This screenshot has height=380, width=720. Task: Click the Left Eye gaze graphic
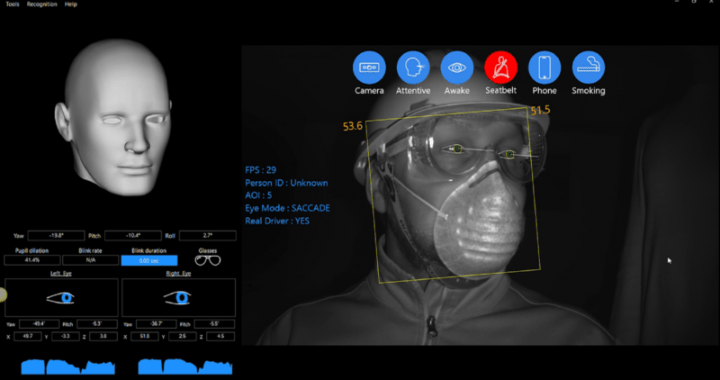tap(62, 297)
